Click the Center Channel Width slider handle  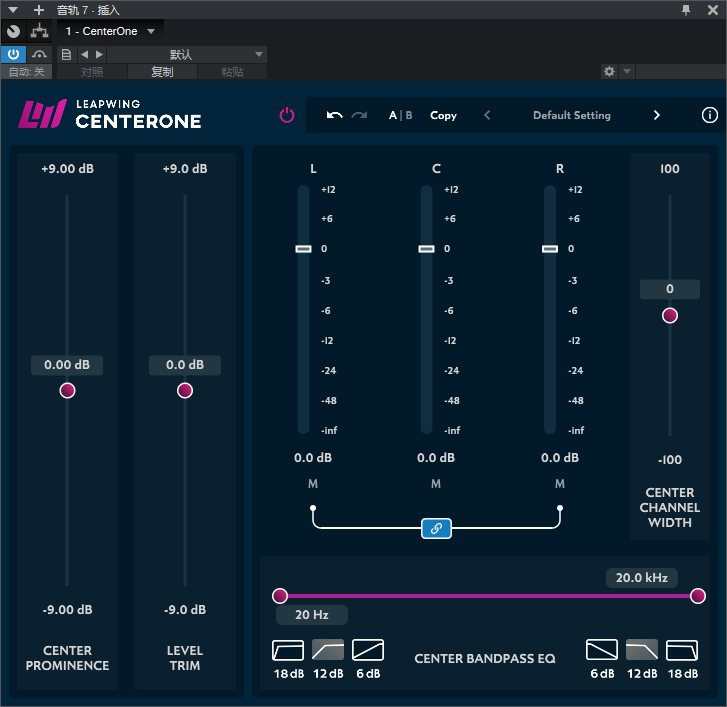coord(670,316)
